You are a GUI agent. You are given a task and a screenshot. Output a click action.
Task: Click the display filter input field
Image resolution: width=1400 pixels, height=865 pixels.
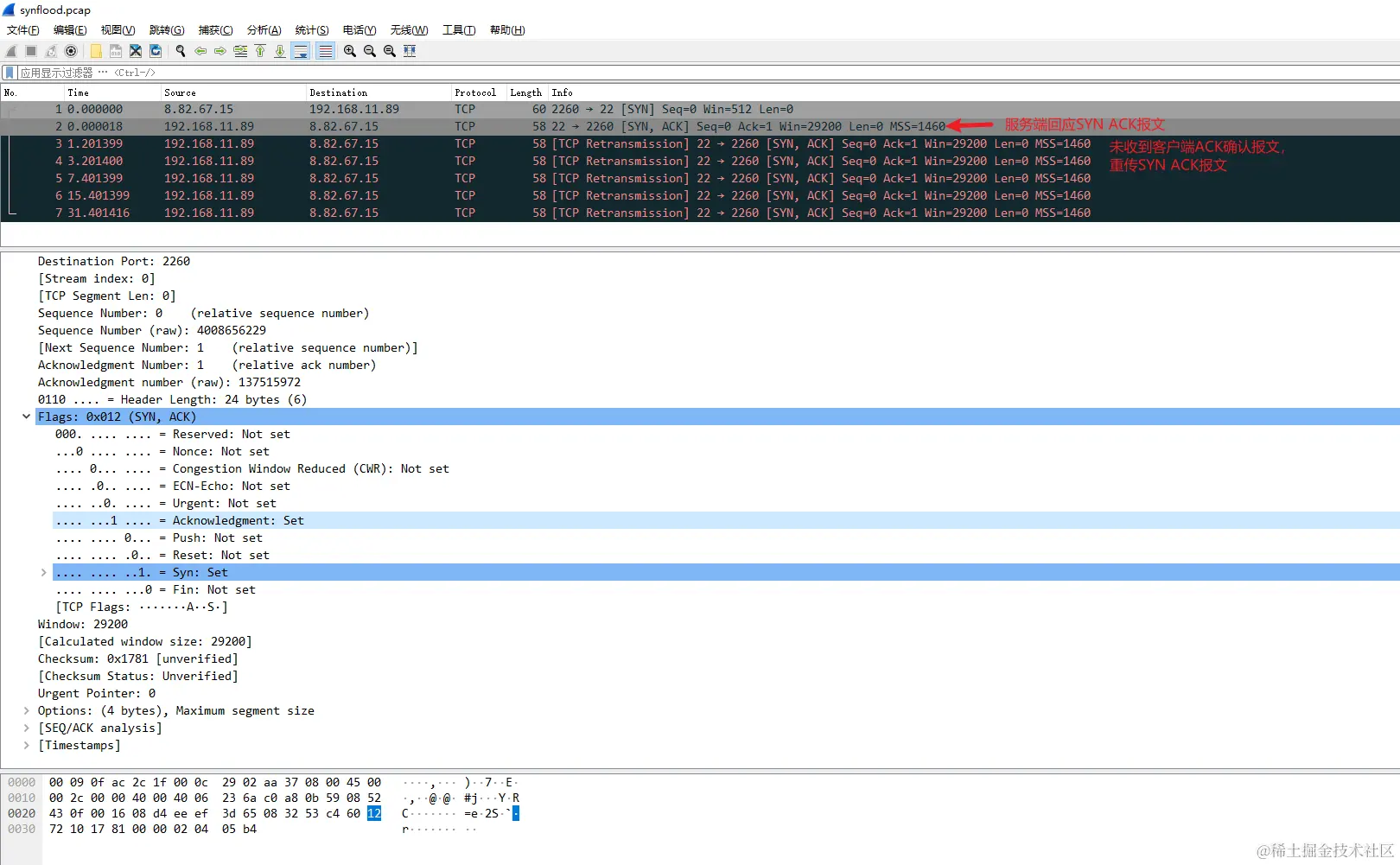[x=709, y=73]
